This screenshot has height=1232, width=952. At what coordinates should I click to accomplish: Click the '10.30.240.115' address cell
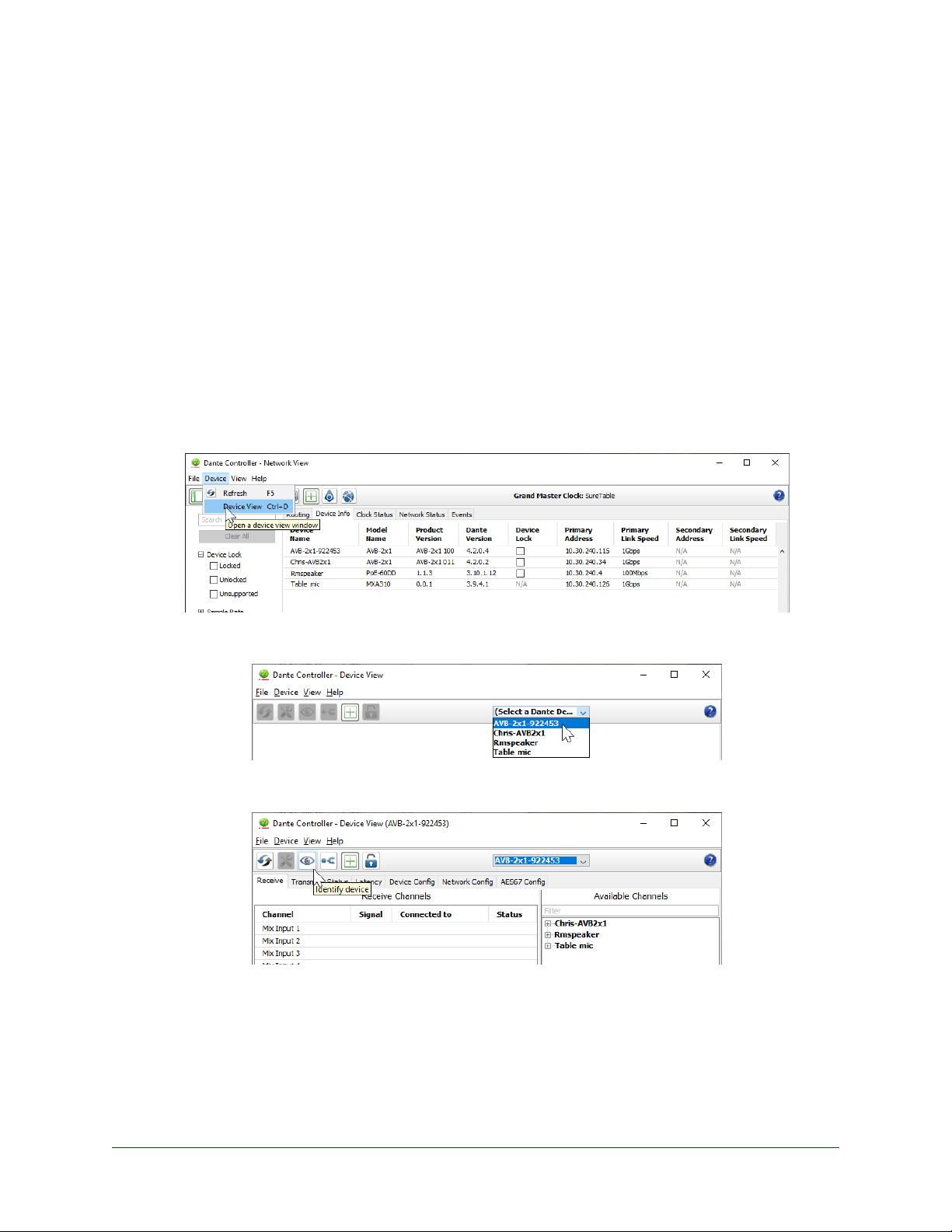click(588, 551)
